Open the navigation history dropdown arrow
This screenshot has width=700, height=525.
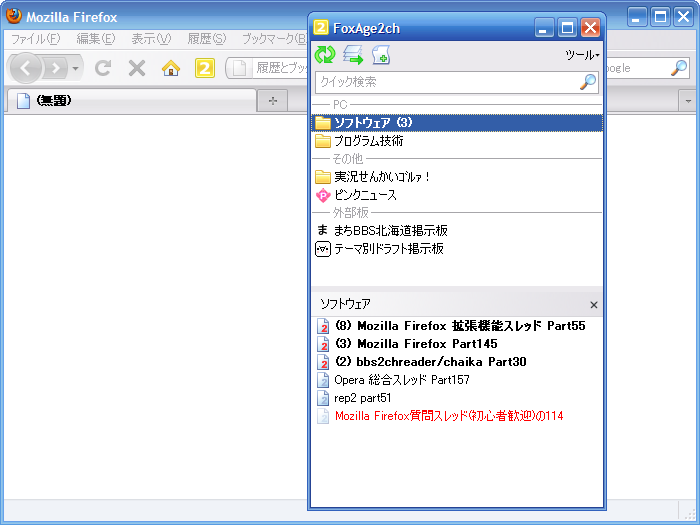pyautogui.click(x=75, y=68)
